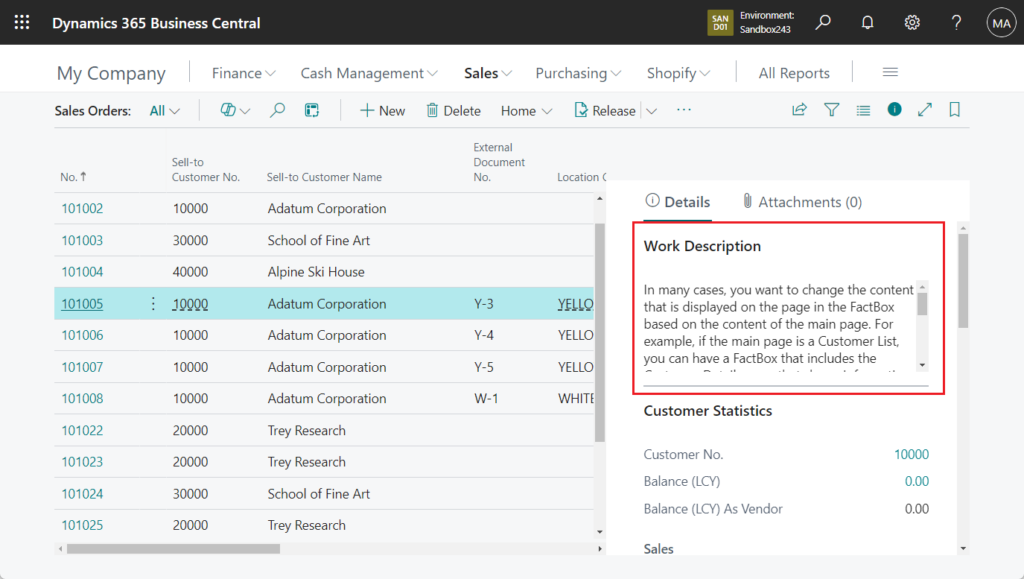Image resolution: width=1024 pixels, height=579 pixels.
Task: Open the Help question mark
Action: click(x=955, y=22)
